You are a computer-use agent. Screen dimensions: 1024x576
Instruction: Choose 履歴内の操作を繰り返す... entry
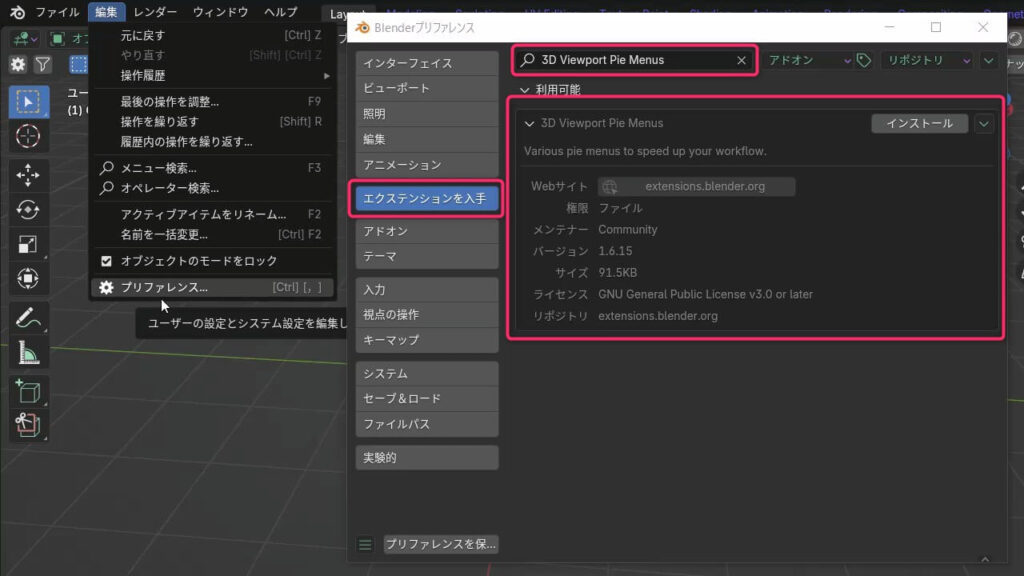pyautogui.click(x=212, y=142)
